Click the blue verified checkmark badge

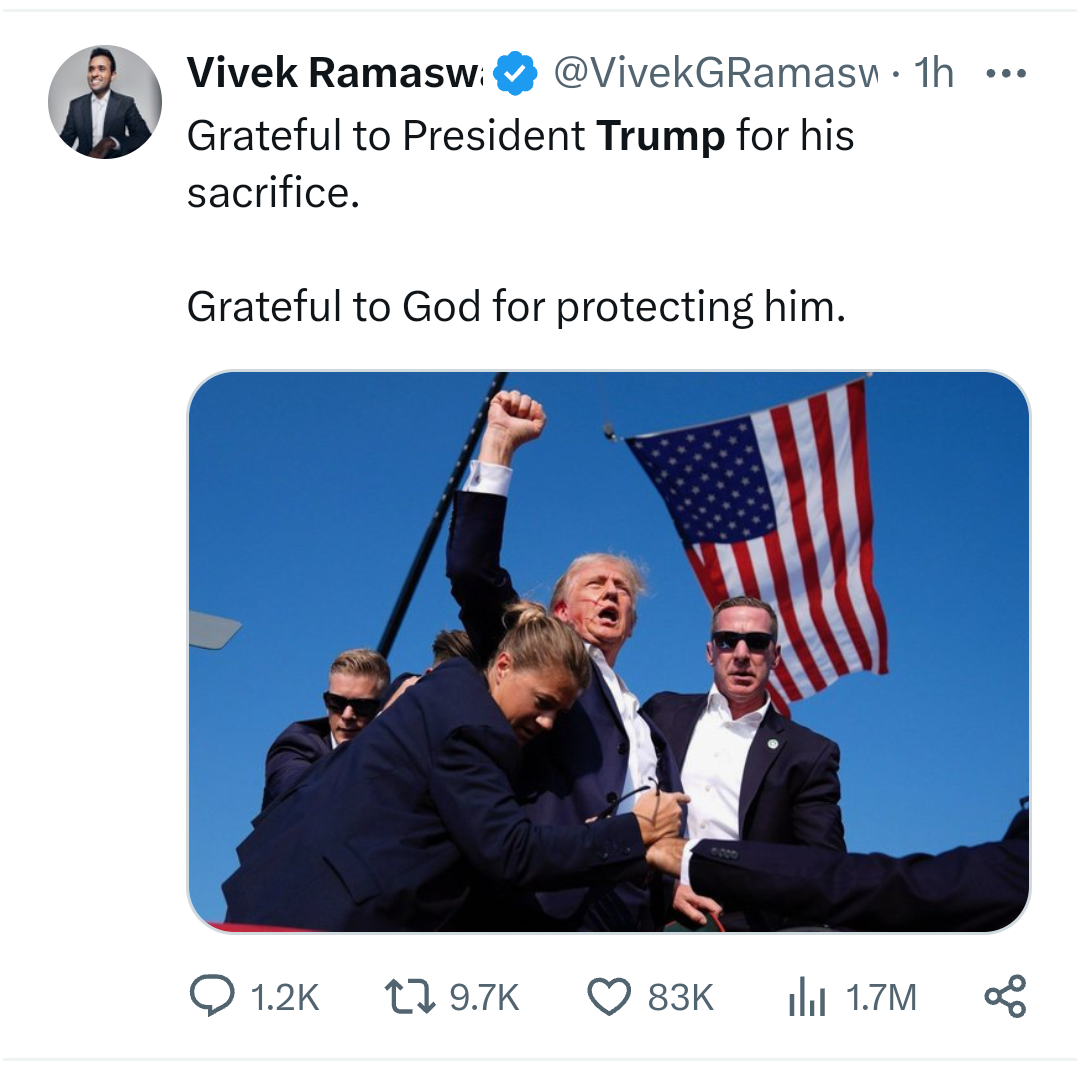(x=516, y=74)
